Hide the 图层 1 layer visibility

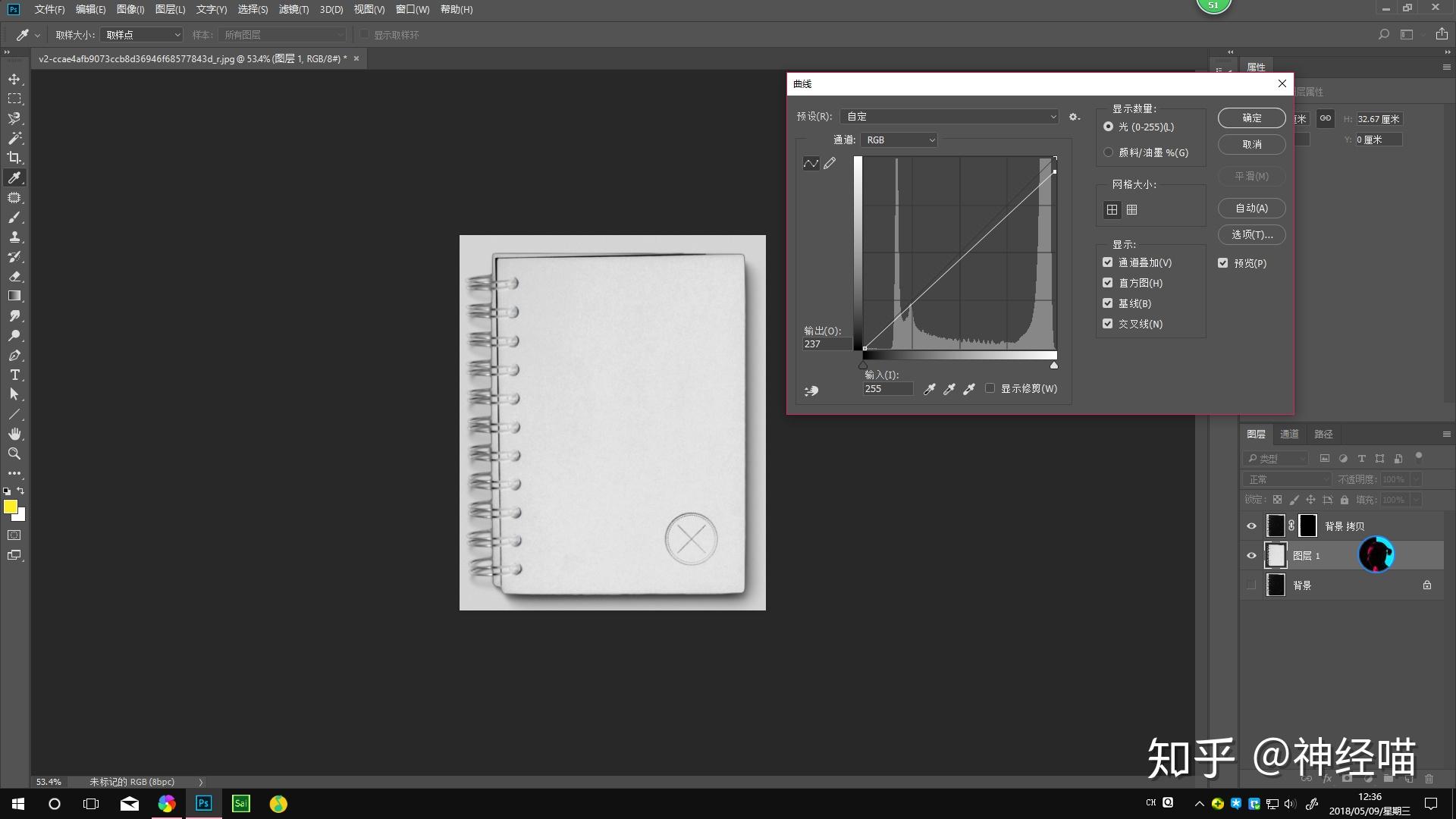[1251, 556]
